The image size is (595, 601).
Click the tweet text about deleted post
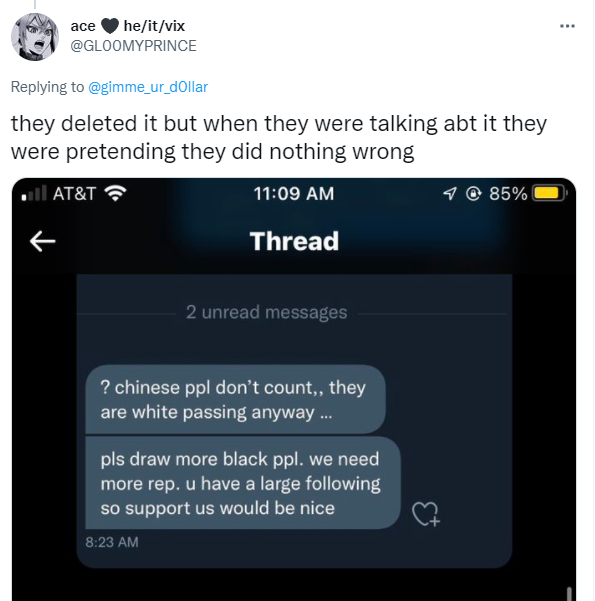tap(279, 137)
